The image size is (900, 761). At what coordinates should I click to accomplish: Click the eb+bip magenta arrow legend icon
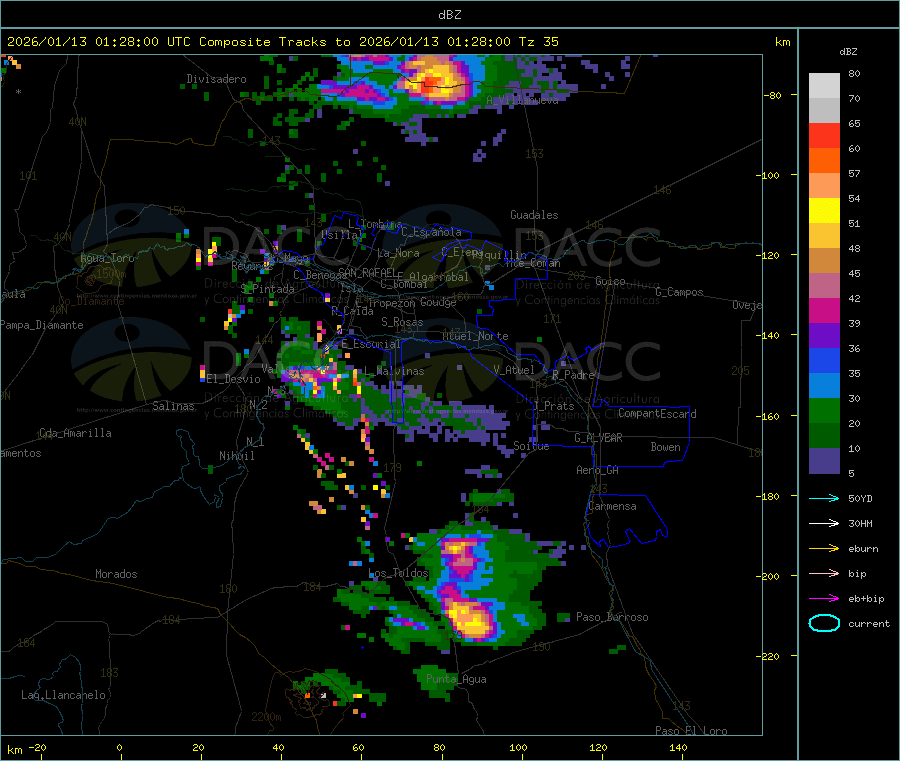[x=824, y=599]
